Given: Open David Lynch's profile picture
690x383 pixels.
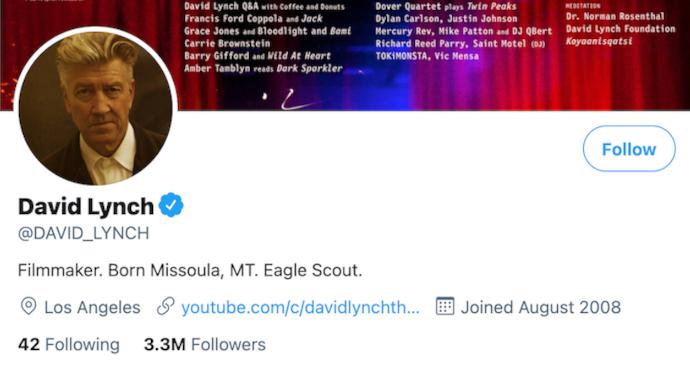Looking at the screenshot, I should click(95, 108).
